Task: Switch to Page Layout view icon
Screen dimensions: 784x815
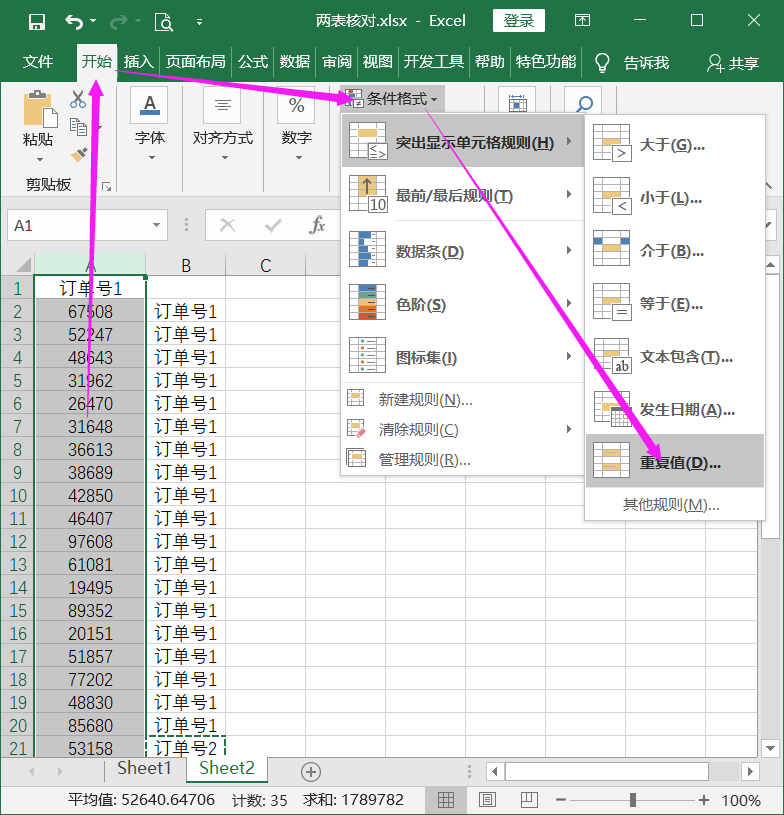Action: [x=487, y=799]
